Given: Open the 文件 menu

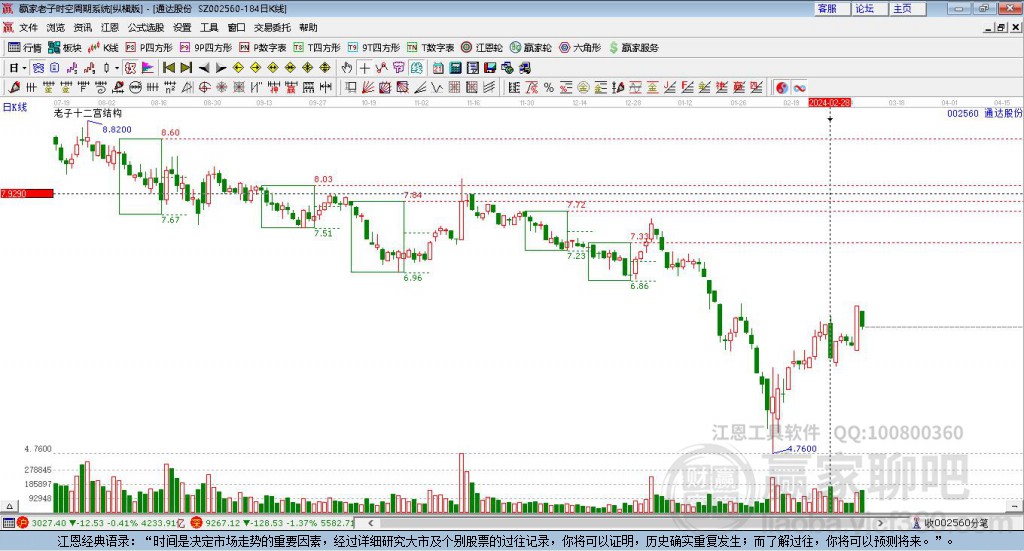Looking at the screenshot, I should pyautogui.click(x=28, y=27).
